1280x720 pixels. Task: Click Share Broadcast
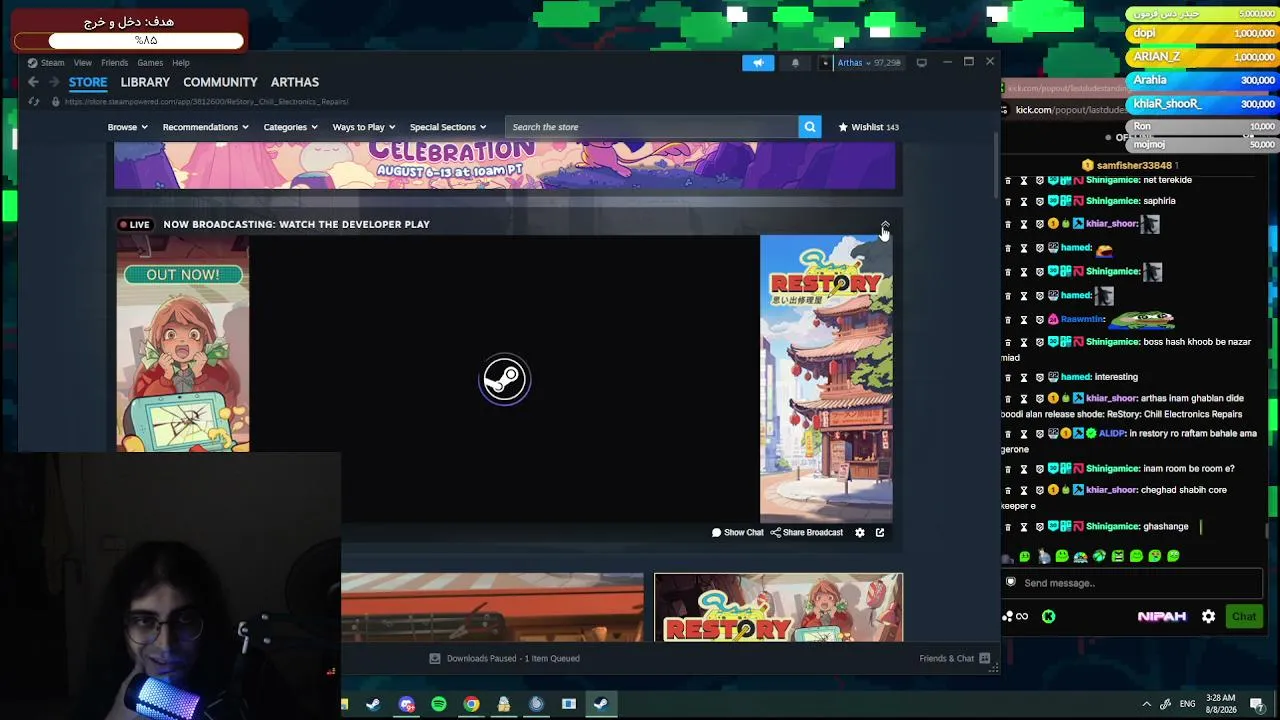tap(806, 533)
